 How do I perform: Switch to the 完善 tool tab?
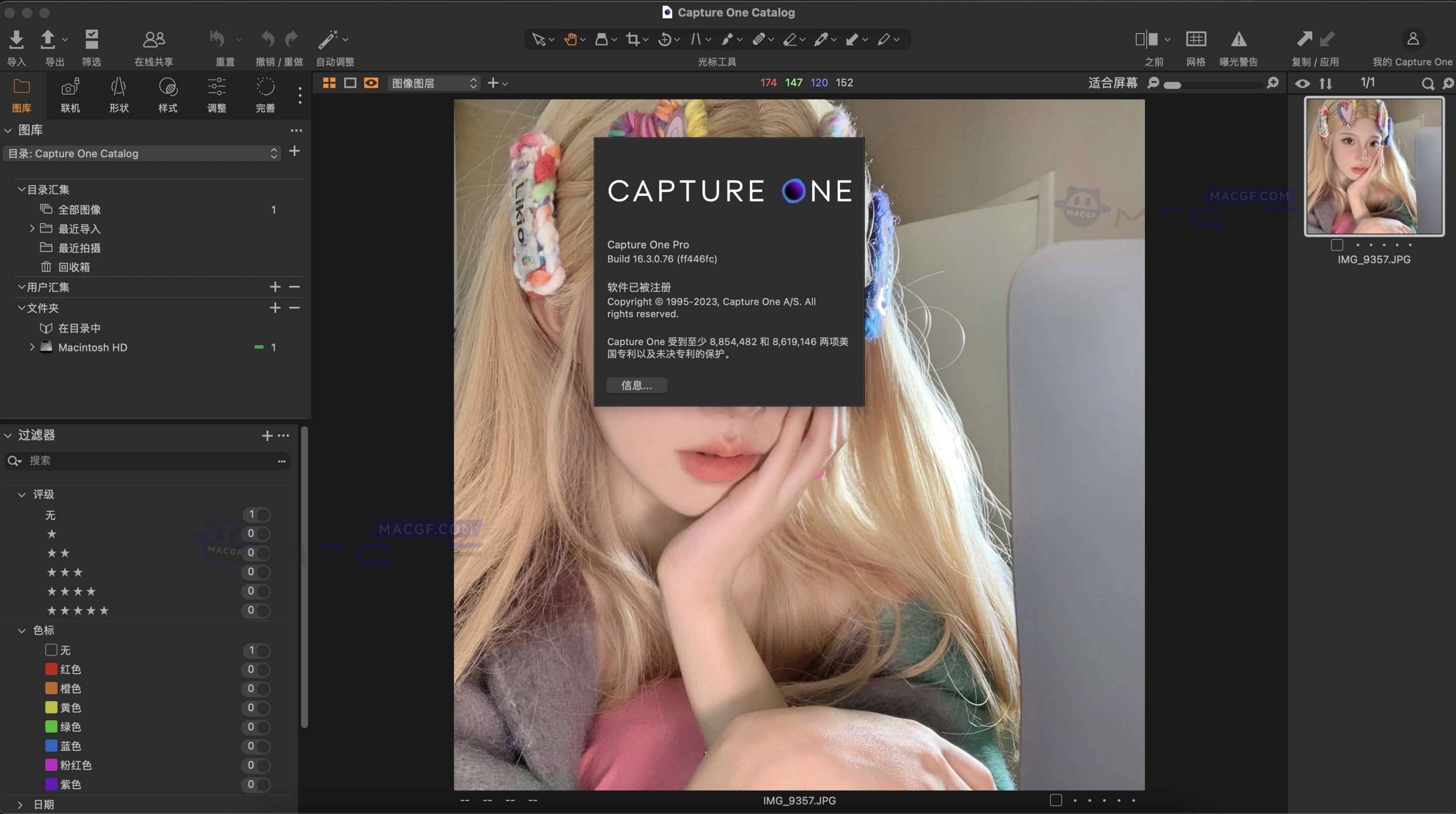(x=265, y=95)
